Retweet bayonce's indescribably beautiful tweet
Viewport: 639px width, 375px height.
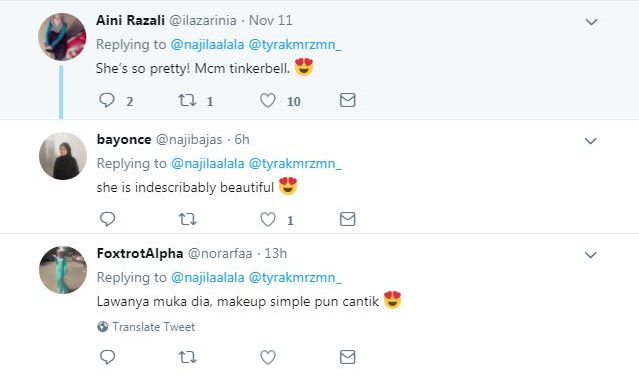pos(187,220)
